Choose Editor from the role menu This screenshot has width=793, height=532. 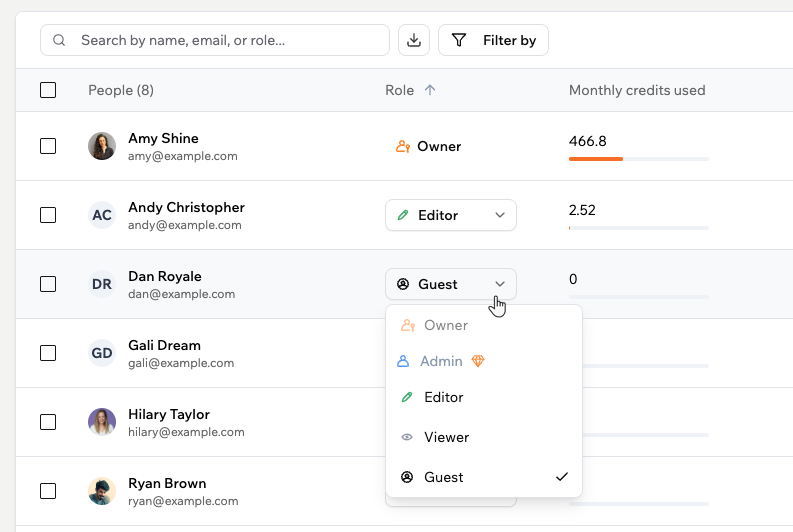(x=484, y=397)
